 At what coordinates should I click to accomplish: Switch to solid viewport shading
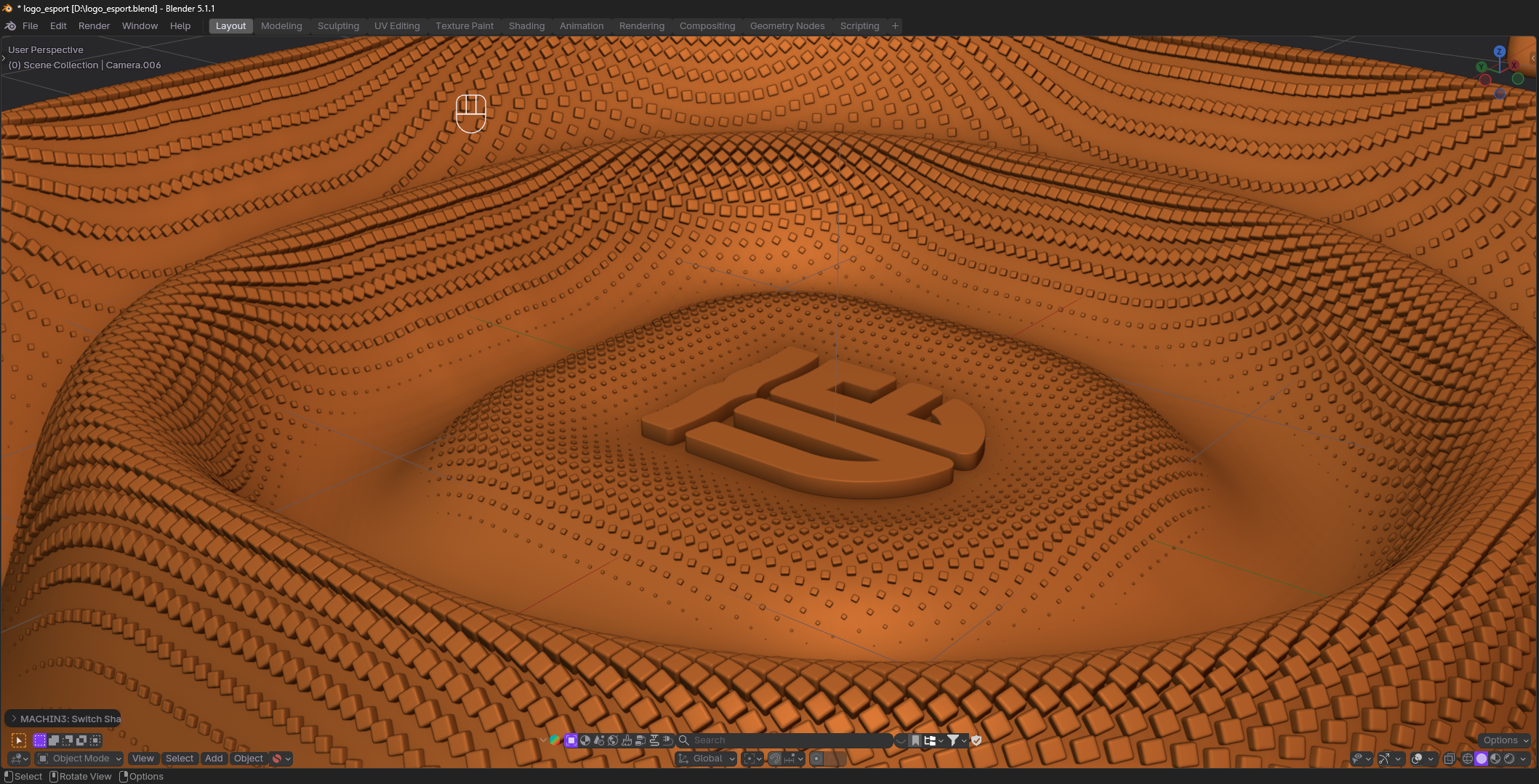coord(1482,759)
